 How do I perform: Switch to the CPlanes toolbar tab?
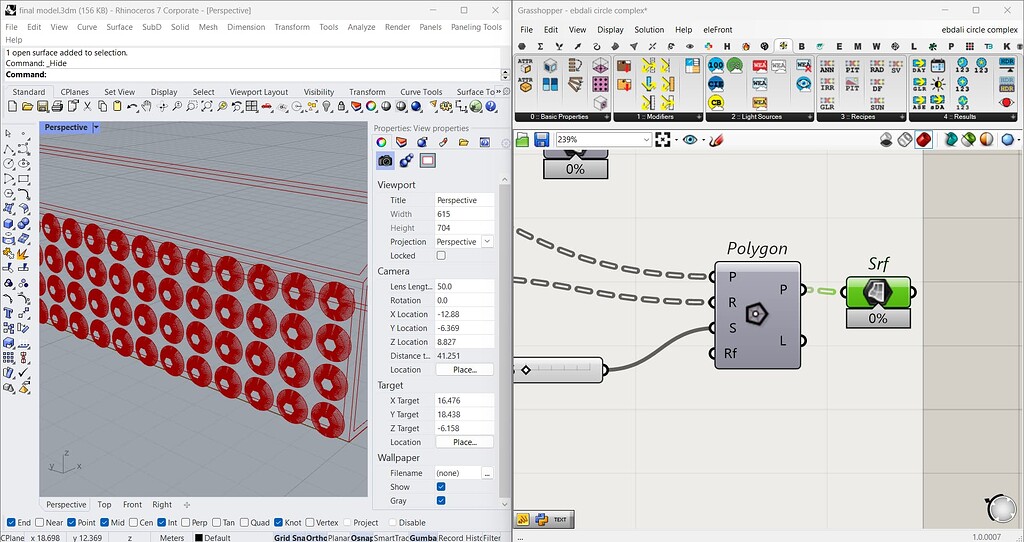pyautogui.click(x=74, y=92)
